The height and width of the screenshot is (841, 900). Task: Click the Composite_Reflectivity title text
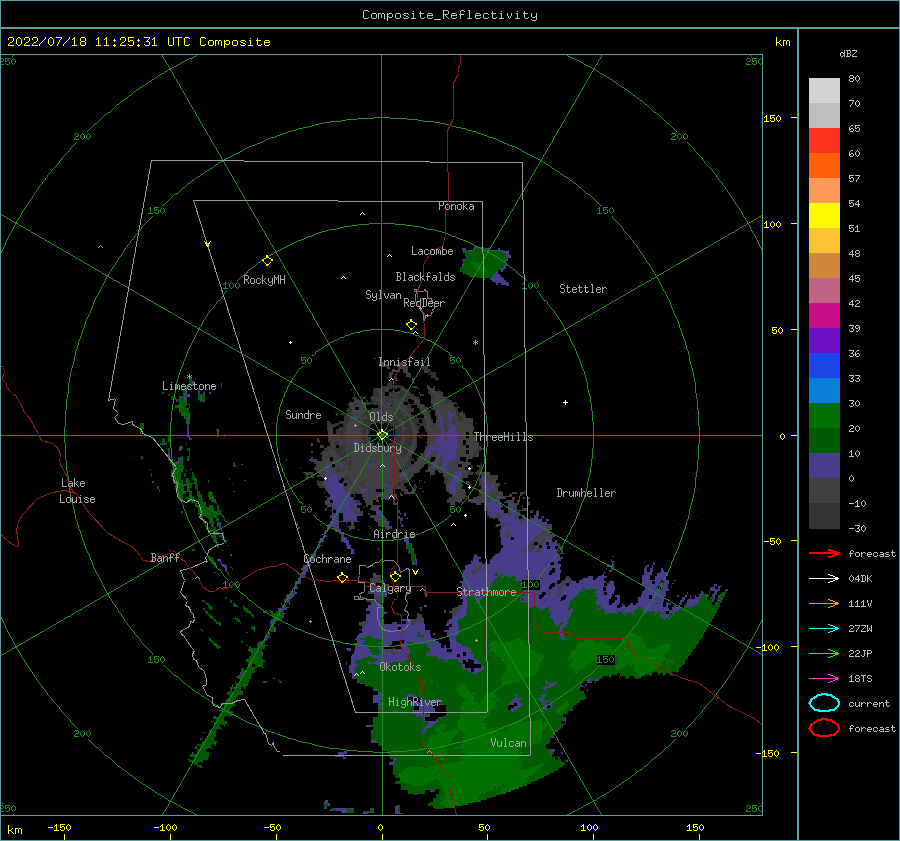(x=450, y=15)
